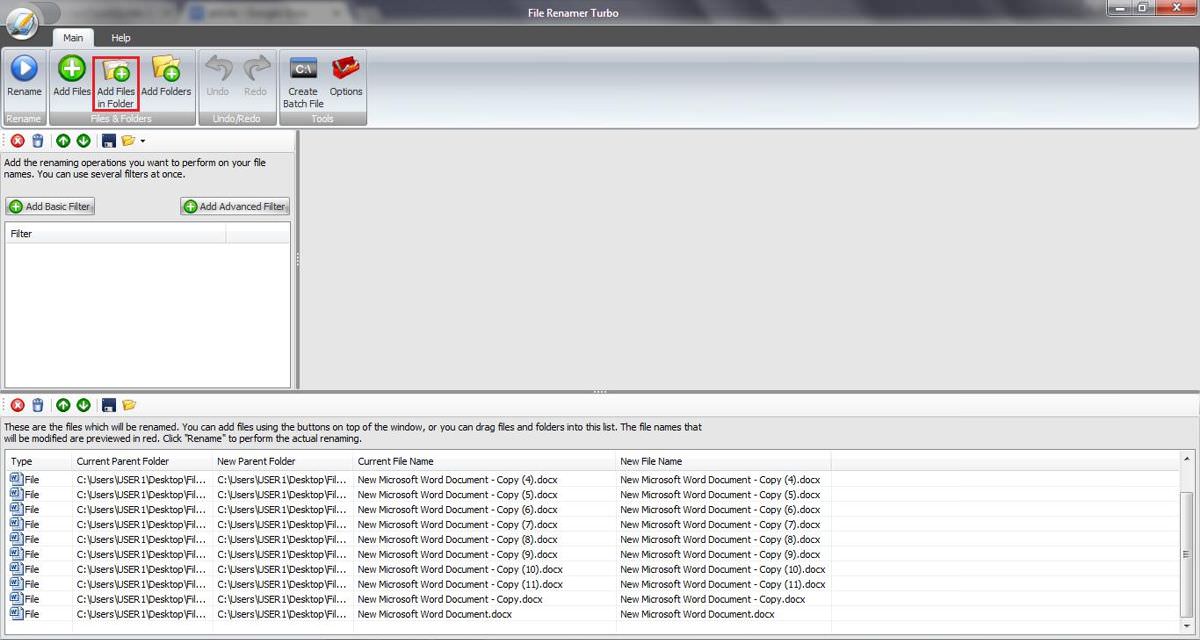Select current file name Copy (5).docx
The width and height of the screenshot is (1200, 640).
pos(457,495)
